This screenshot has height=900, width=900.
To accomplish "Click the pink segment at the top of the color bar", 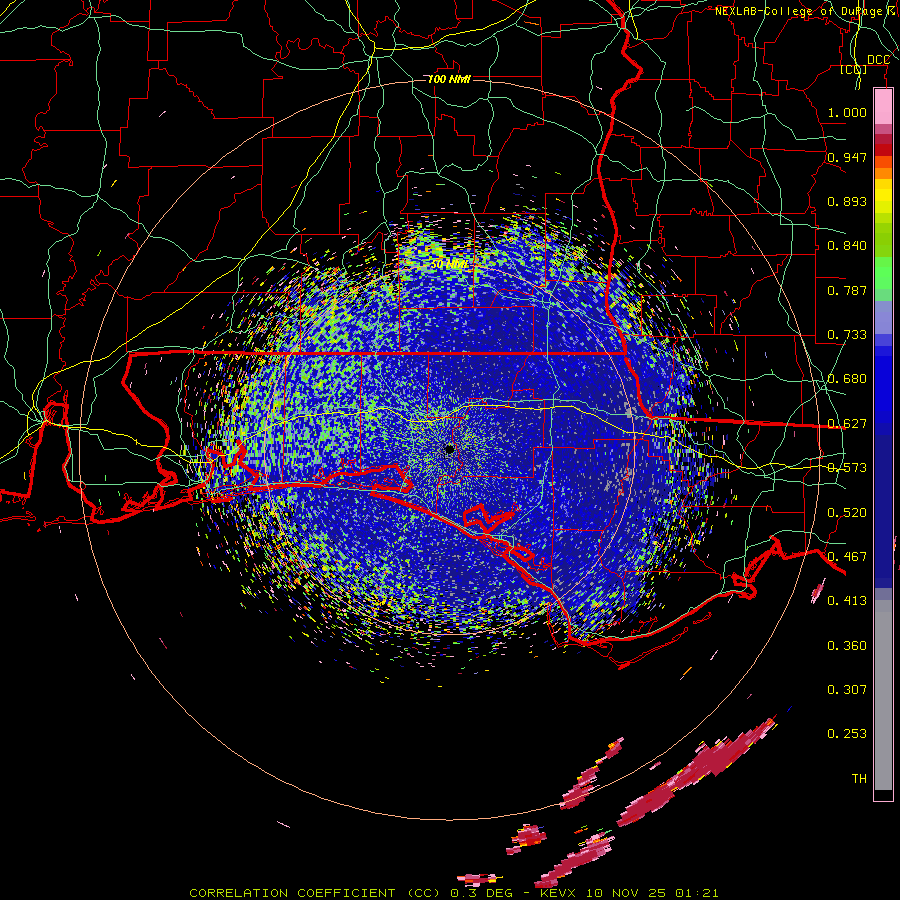I will [883, 107].
